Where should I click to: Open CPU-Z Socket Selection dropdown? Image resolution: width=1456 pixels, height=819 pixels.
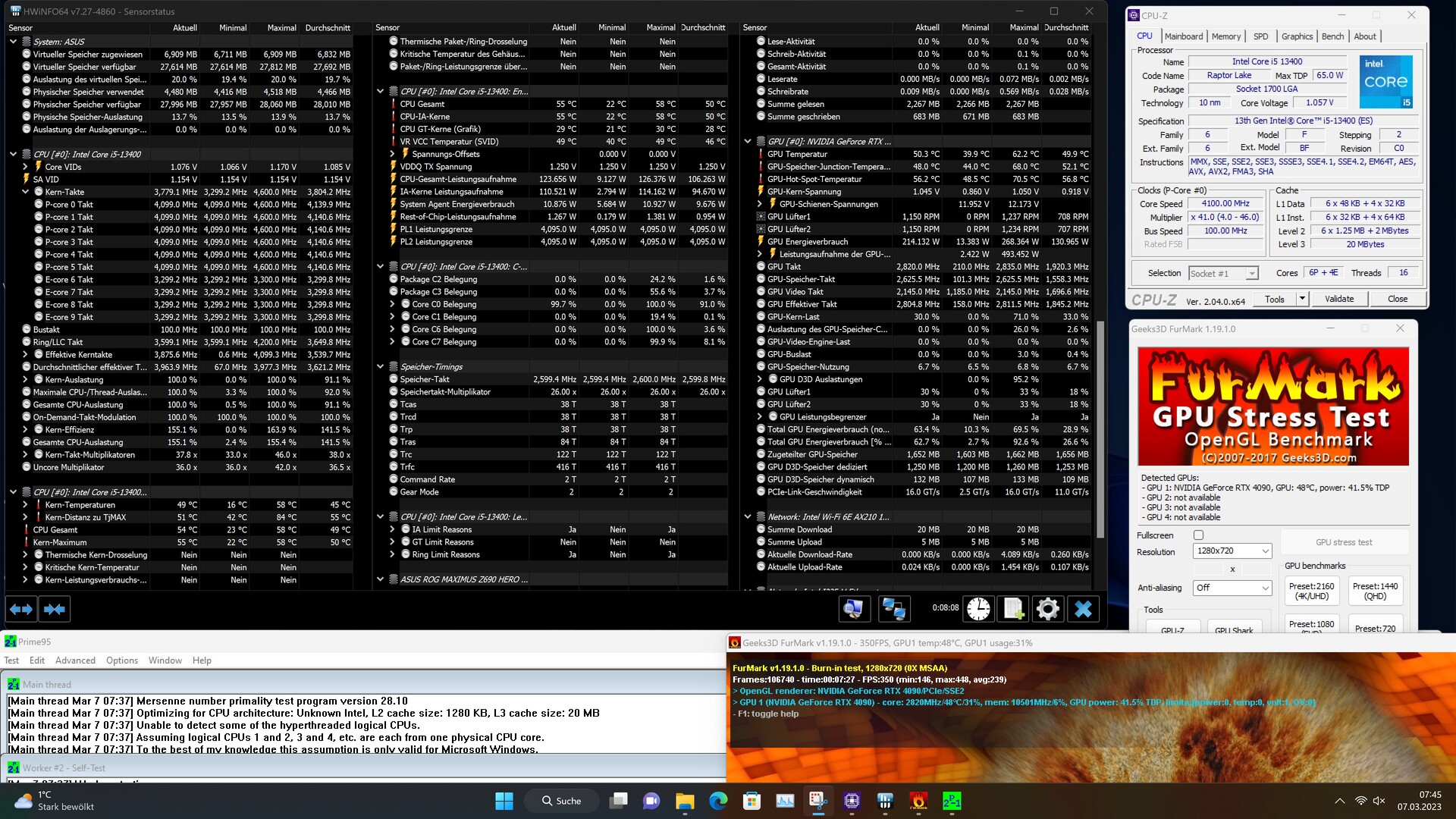(x=1223, y=274)
